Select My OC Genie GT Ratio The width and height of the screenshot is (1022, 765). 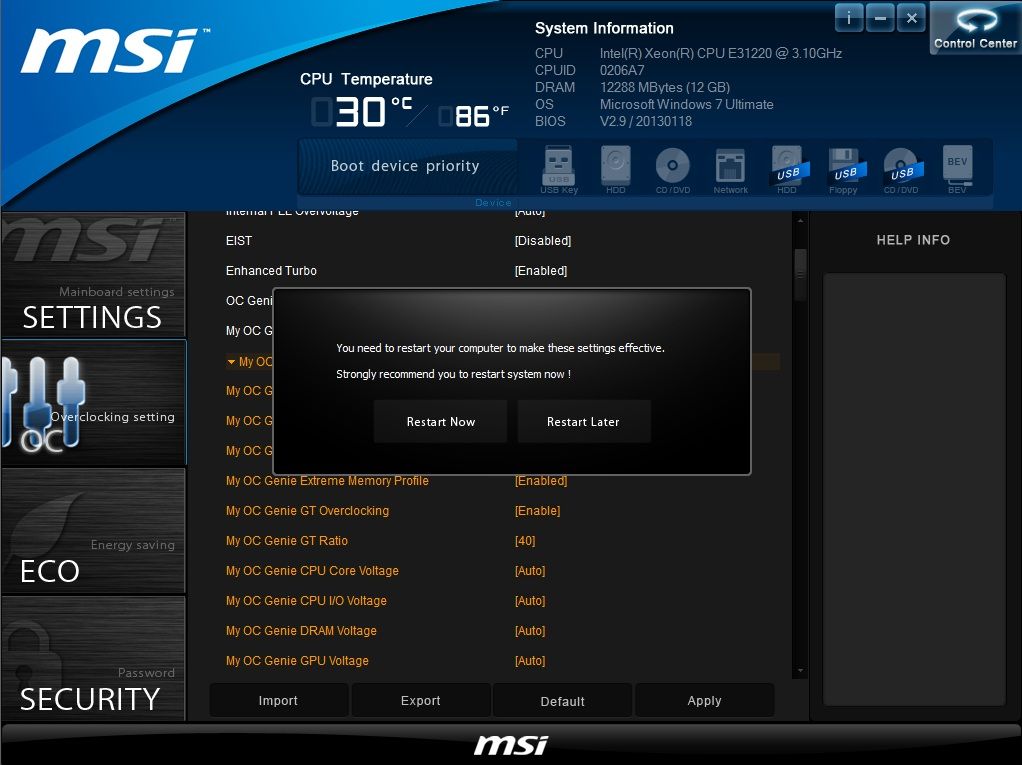[x=287, y=540]
